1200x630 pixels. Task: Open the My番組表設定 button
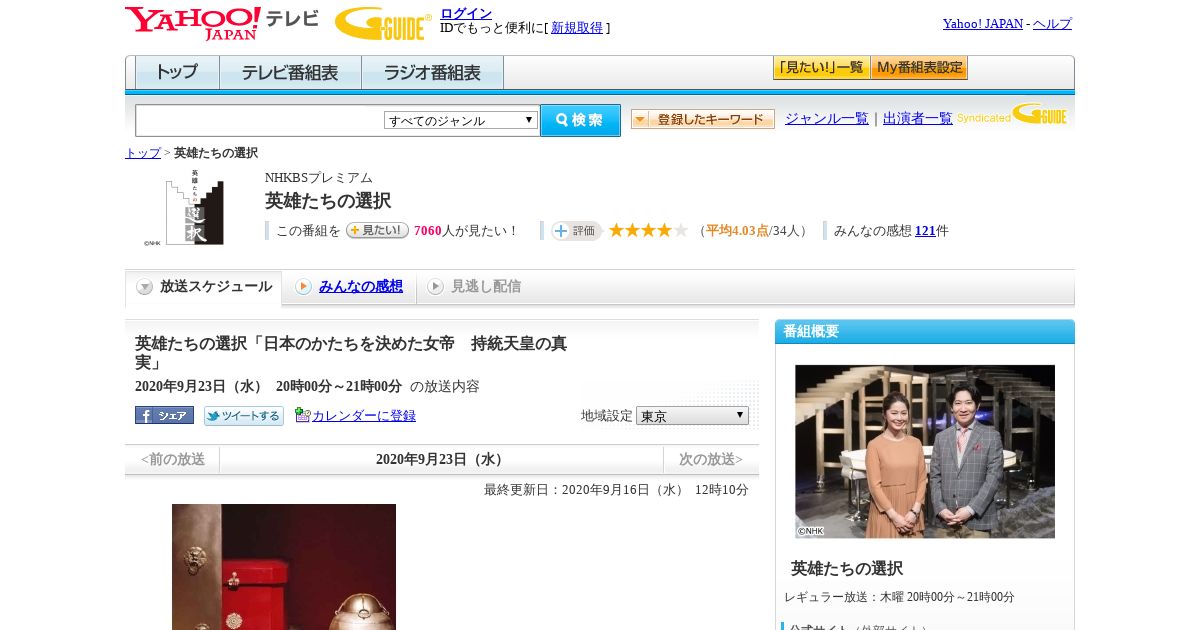(x=919, y=68)
